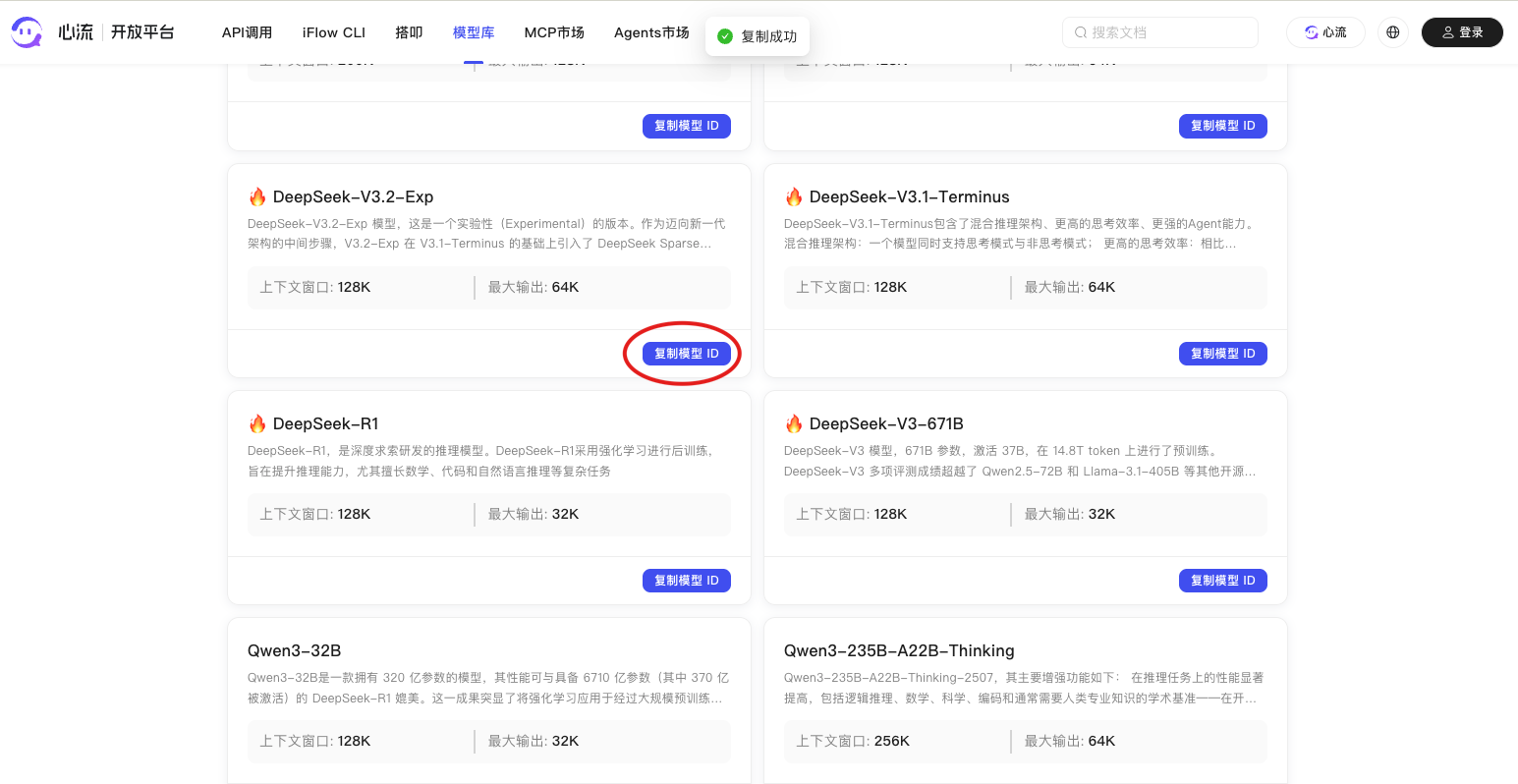
Task: Click DeepSeek-V3.2-Exp description text
Action: tap(486, 234)
